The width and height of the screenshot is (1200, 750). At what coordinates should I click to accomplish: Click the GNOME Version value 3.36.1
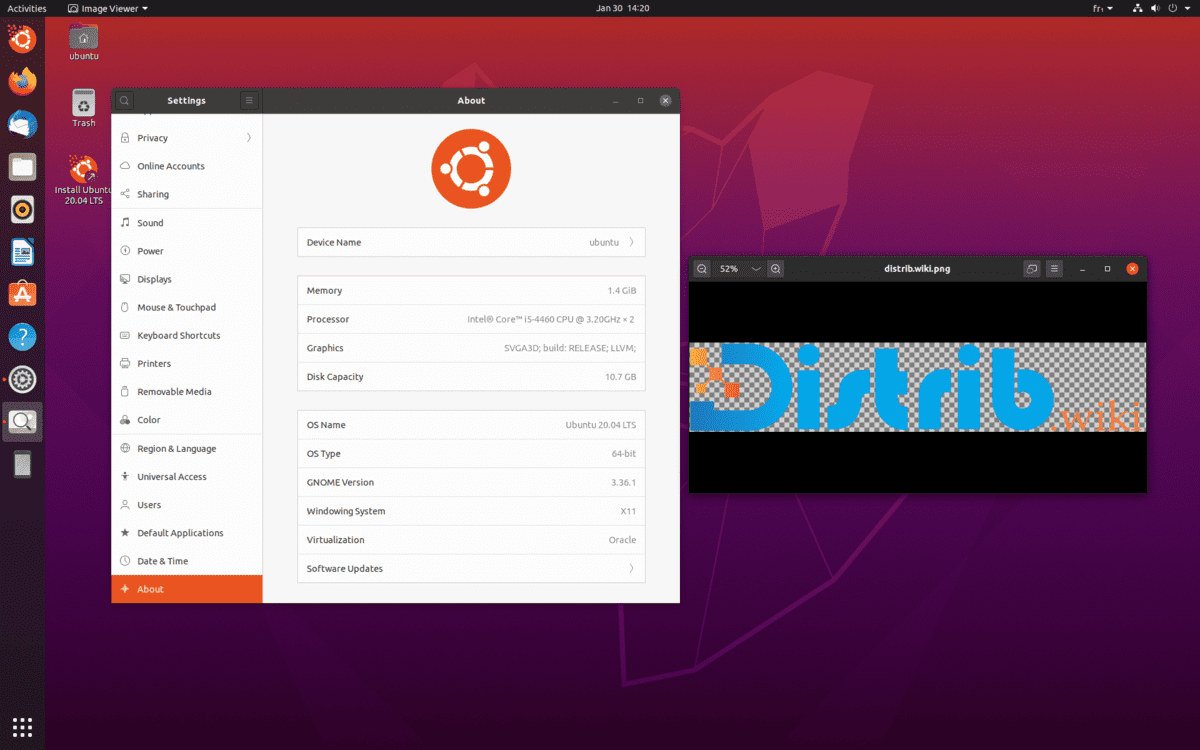click(624, 482)
